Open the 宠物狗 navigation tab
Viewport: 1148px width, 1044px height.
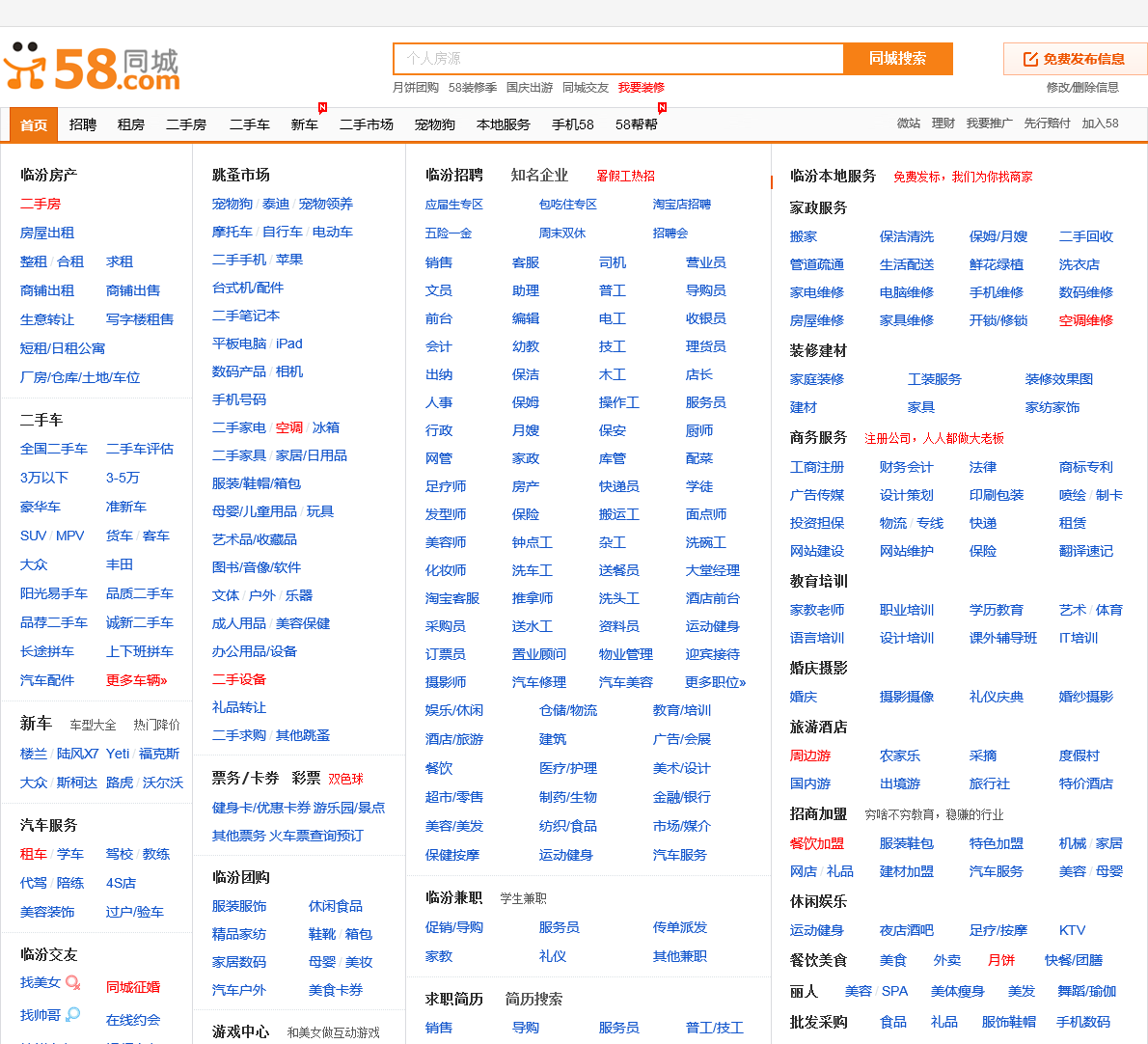pos(435,124)
